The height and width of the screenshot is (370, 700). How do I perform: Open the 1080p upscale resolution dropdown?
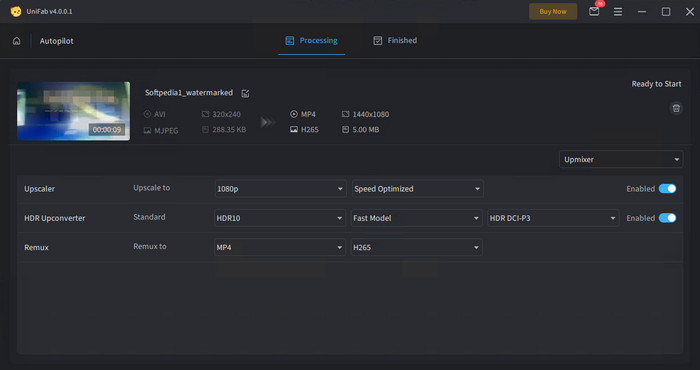click(280, 189)
